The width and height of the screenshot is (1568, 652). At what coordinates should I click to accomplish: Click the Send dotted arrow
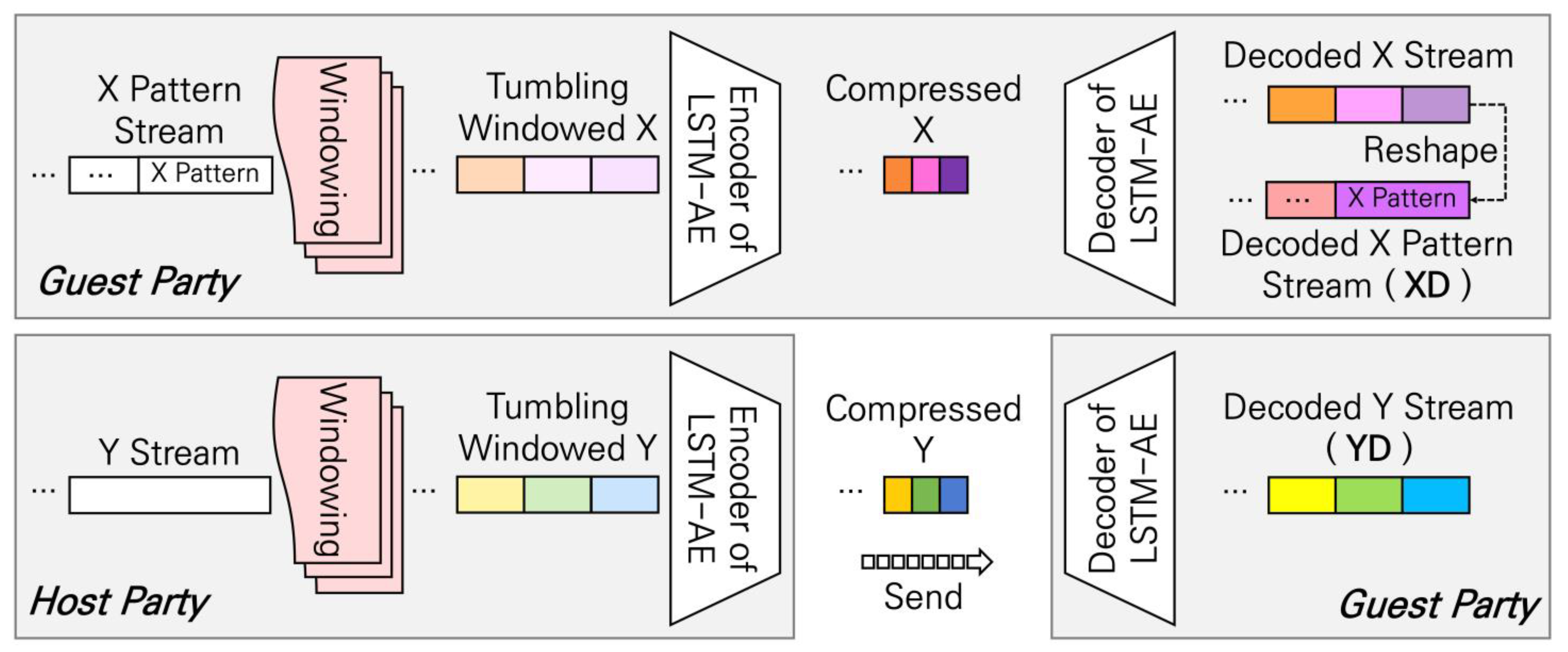[926, 561]
